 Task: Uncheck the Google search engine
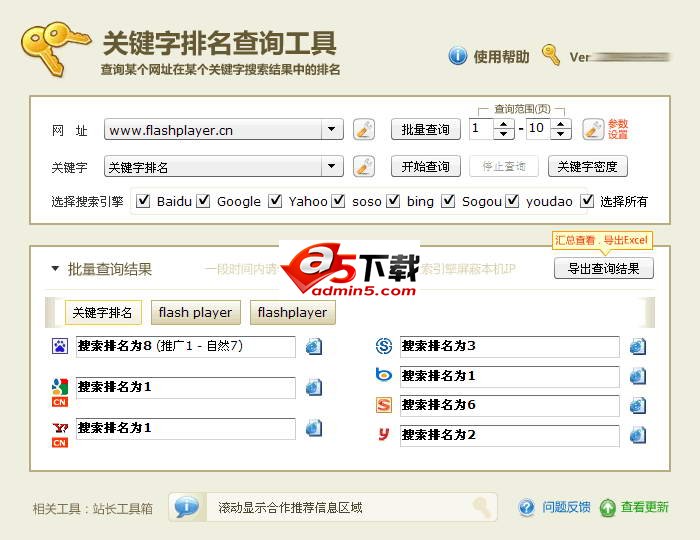(x=203, y=201)
